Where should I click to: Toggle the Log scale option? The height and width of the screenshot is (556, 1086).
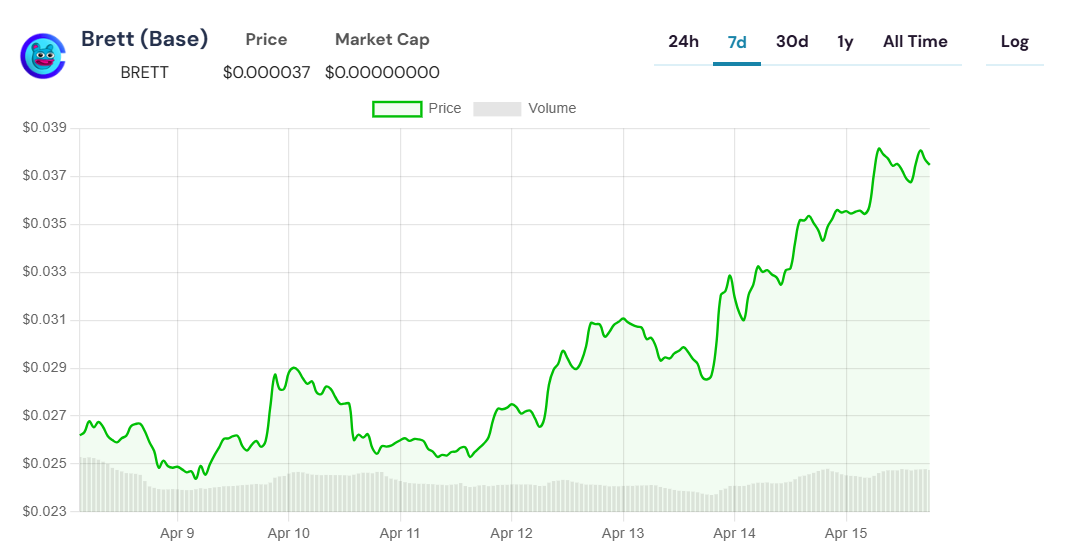tap(1015, 42)
